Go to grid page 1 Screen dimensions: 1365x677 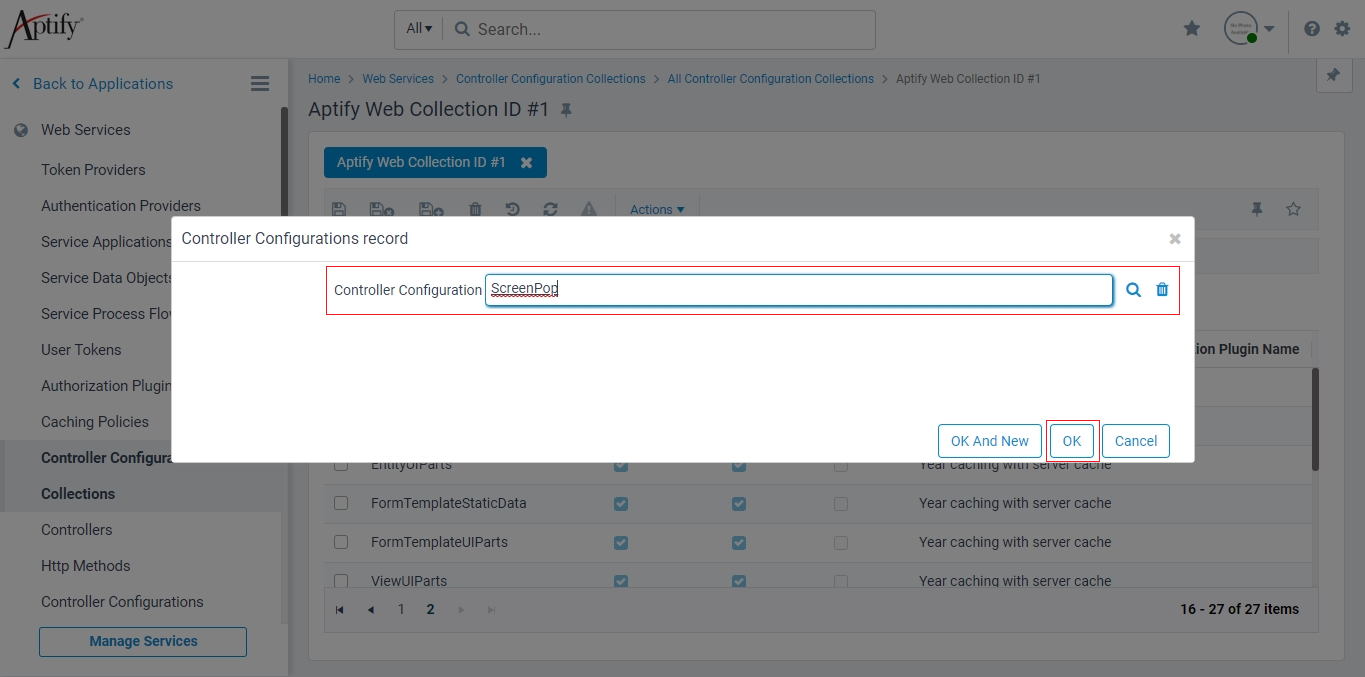tap(401, 609)
